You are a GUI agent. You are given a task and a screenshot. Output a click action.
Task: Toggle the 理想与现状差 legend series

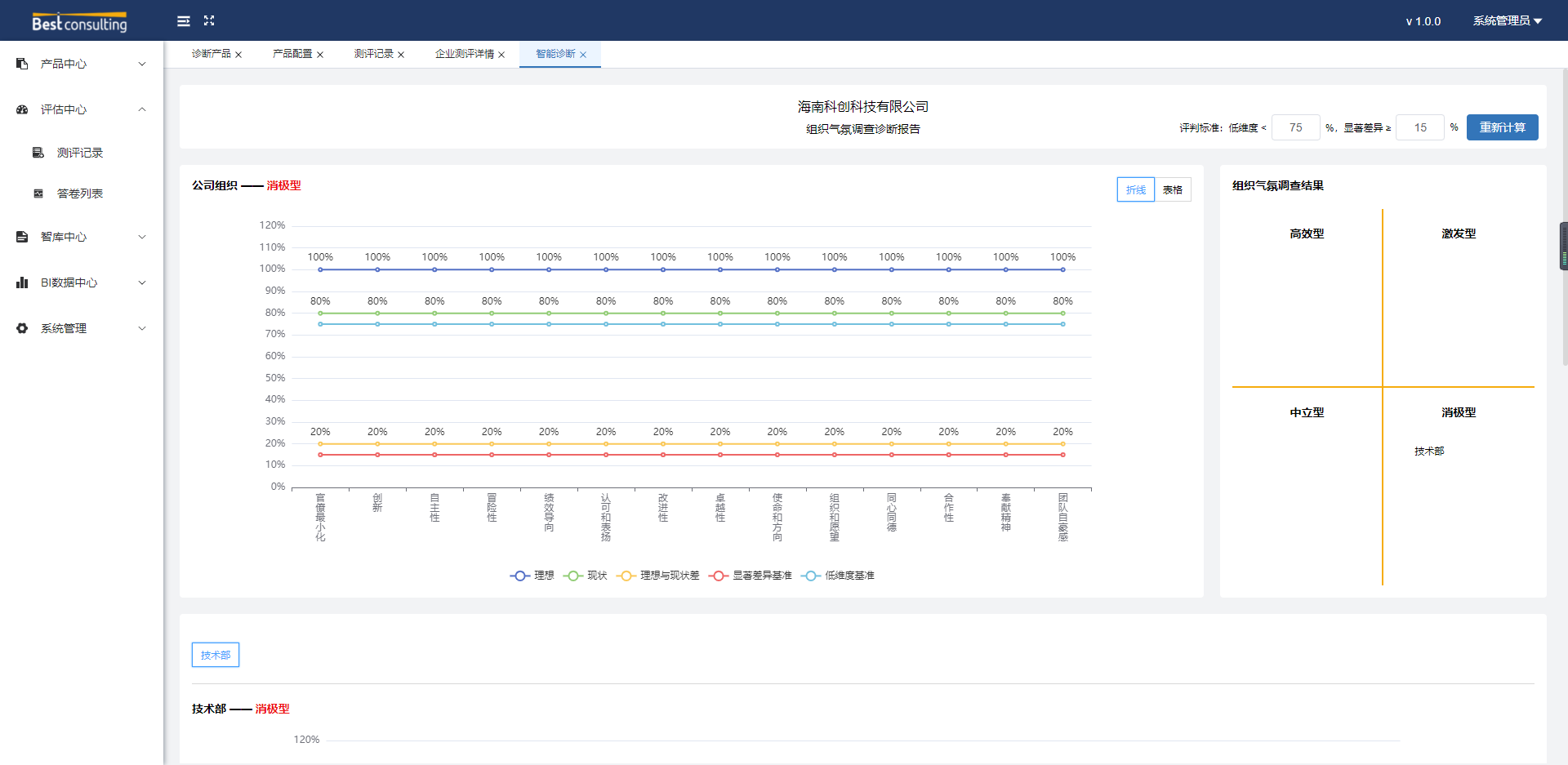click(x=658, y=576)
